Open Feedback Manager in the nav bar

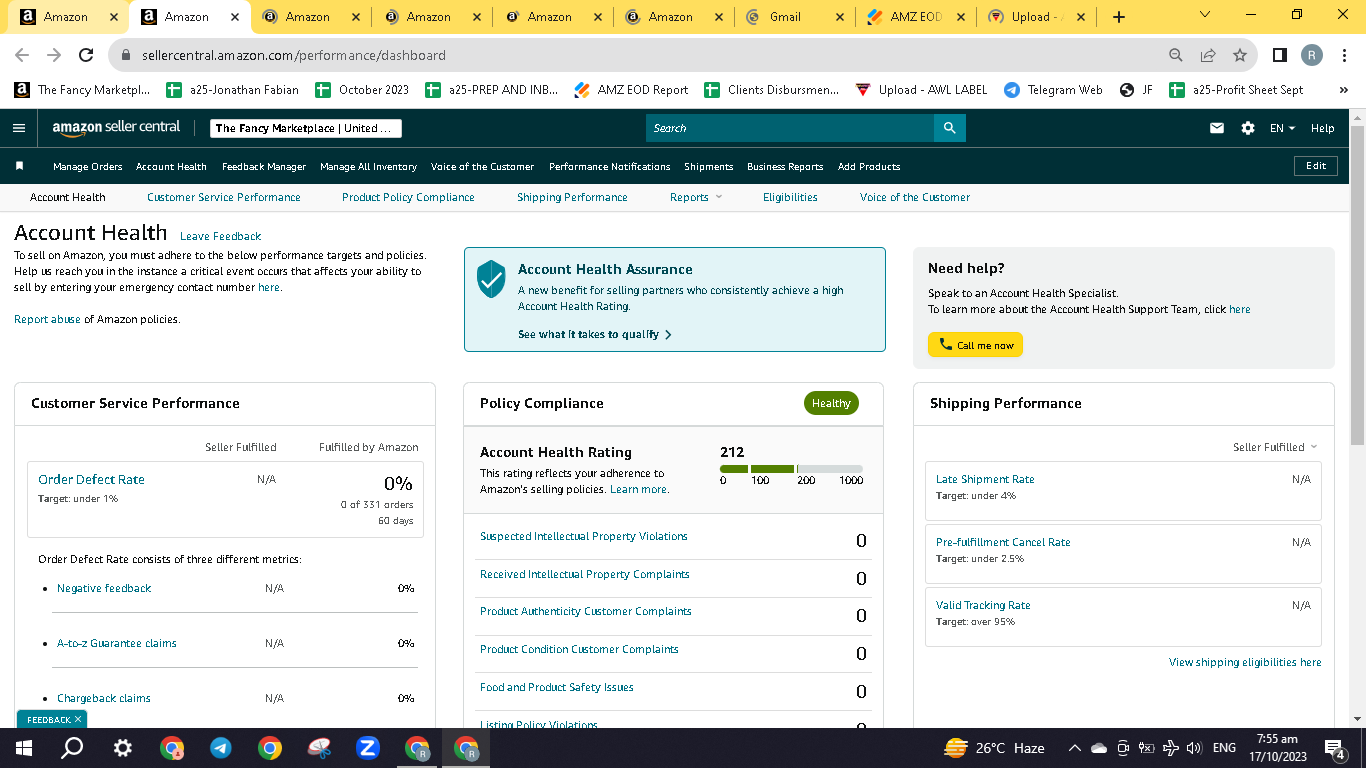tap(264, 166)
